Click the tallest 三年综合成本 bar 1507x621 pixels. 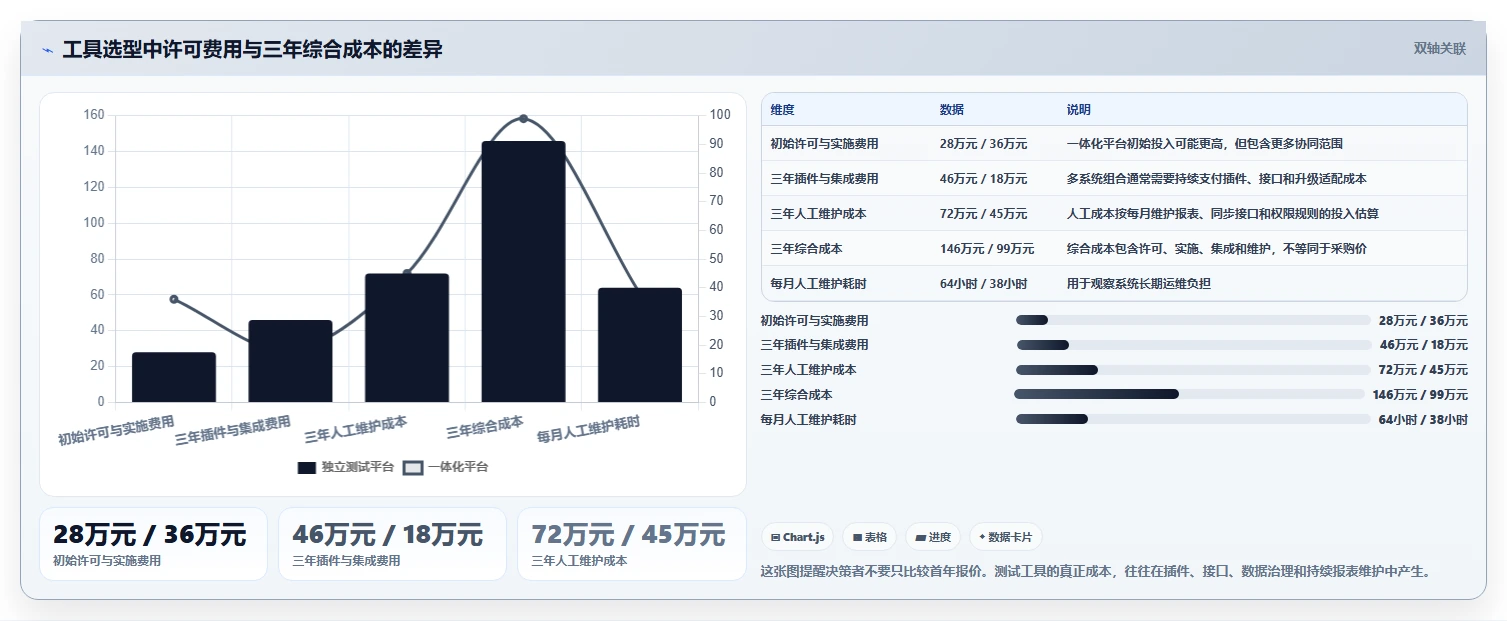(x=523, y=272)
